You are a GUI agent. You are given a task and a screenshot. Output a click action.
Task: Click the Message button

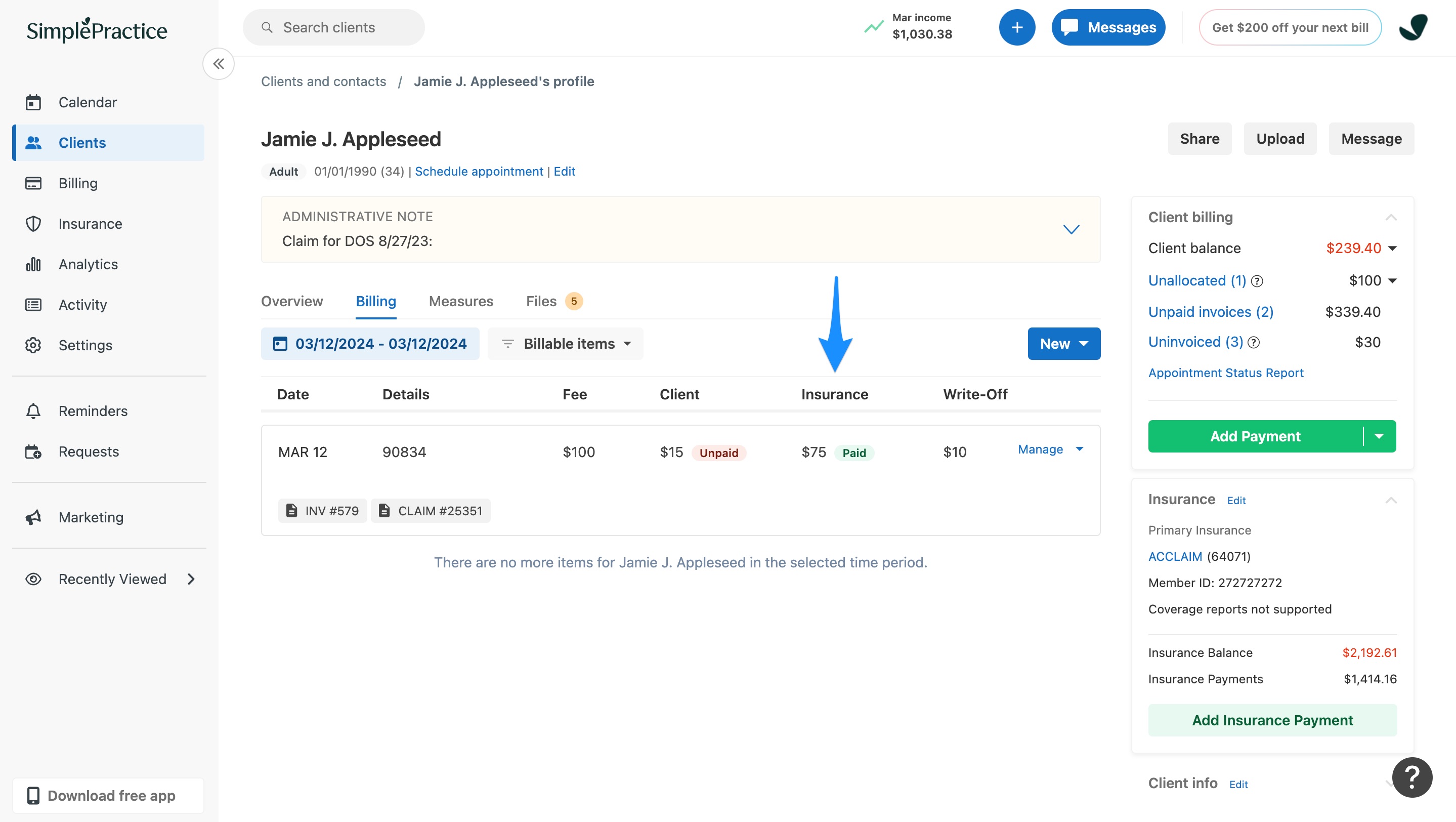[x=1371, y=139]
